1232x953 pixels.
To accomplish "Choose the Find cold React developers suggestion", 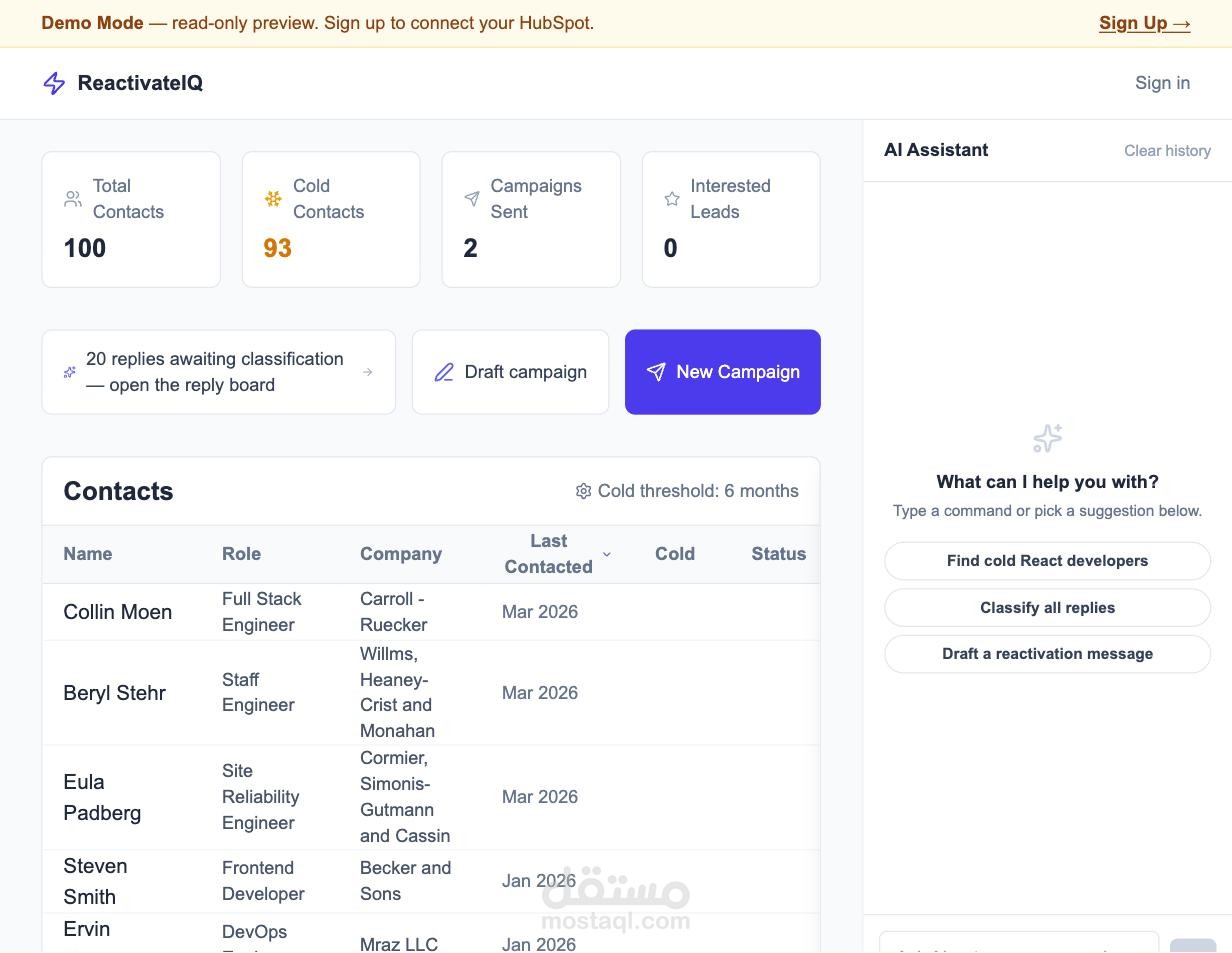I will 1047,561.
